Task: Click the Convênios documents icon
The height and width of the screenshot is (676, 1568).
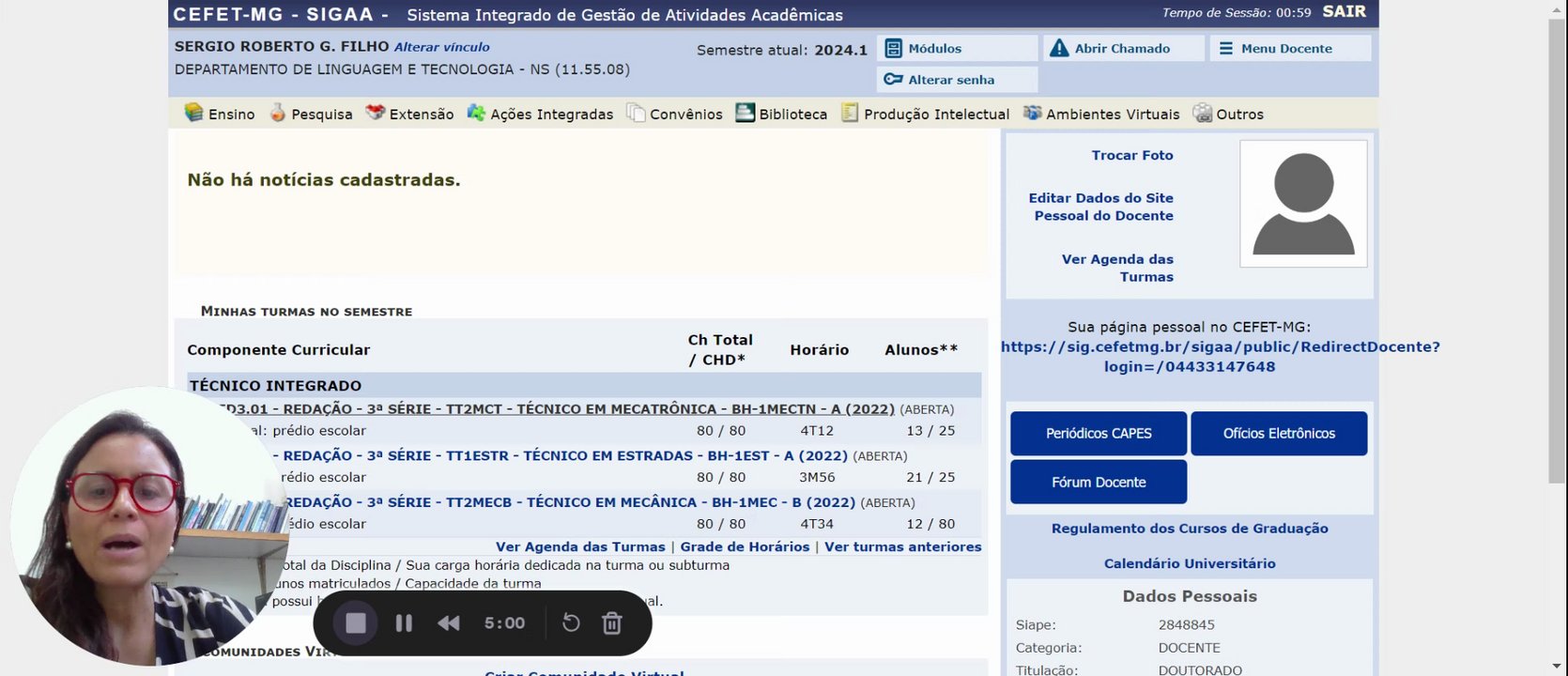Action: (x=636, y=113)
